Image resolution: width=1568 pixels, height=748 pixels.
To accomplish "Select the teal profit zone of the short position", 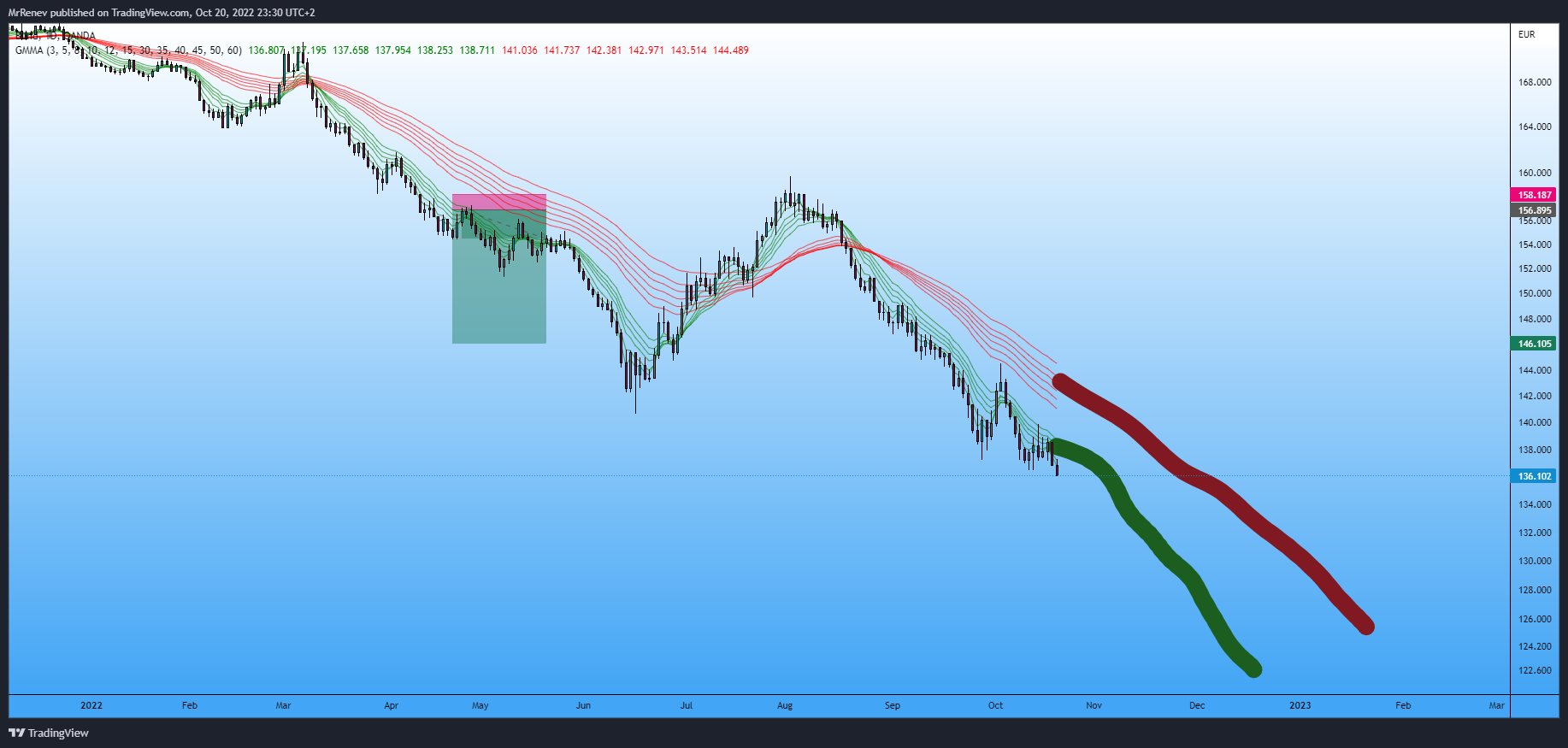I will [x=499, y=277].
